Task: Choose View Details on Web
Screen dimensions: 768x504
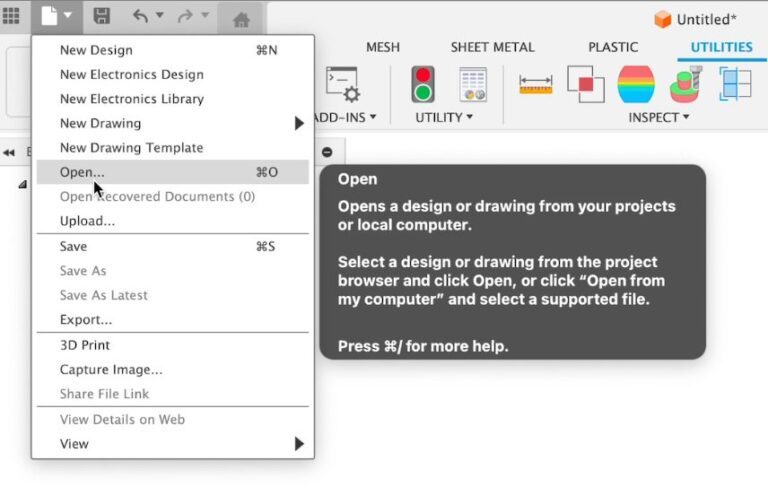Action: tap(172, 420)
